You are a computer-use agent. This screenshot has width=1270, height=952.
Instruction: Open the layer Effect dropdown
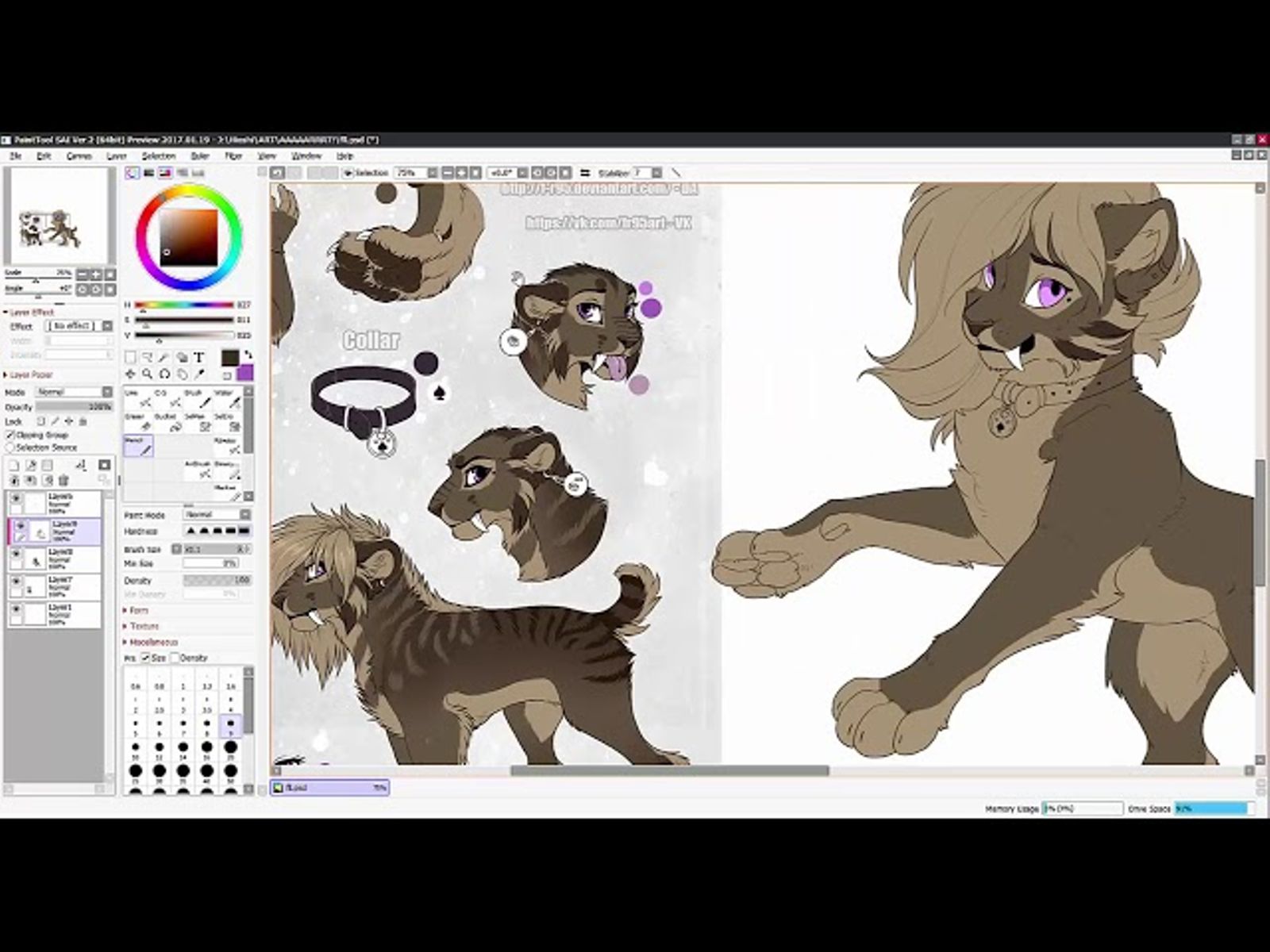(x=79, y=326)
